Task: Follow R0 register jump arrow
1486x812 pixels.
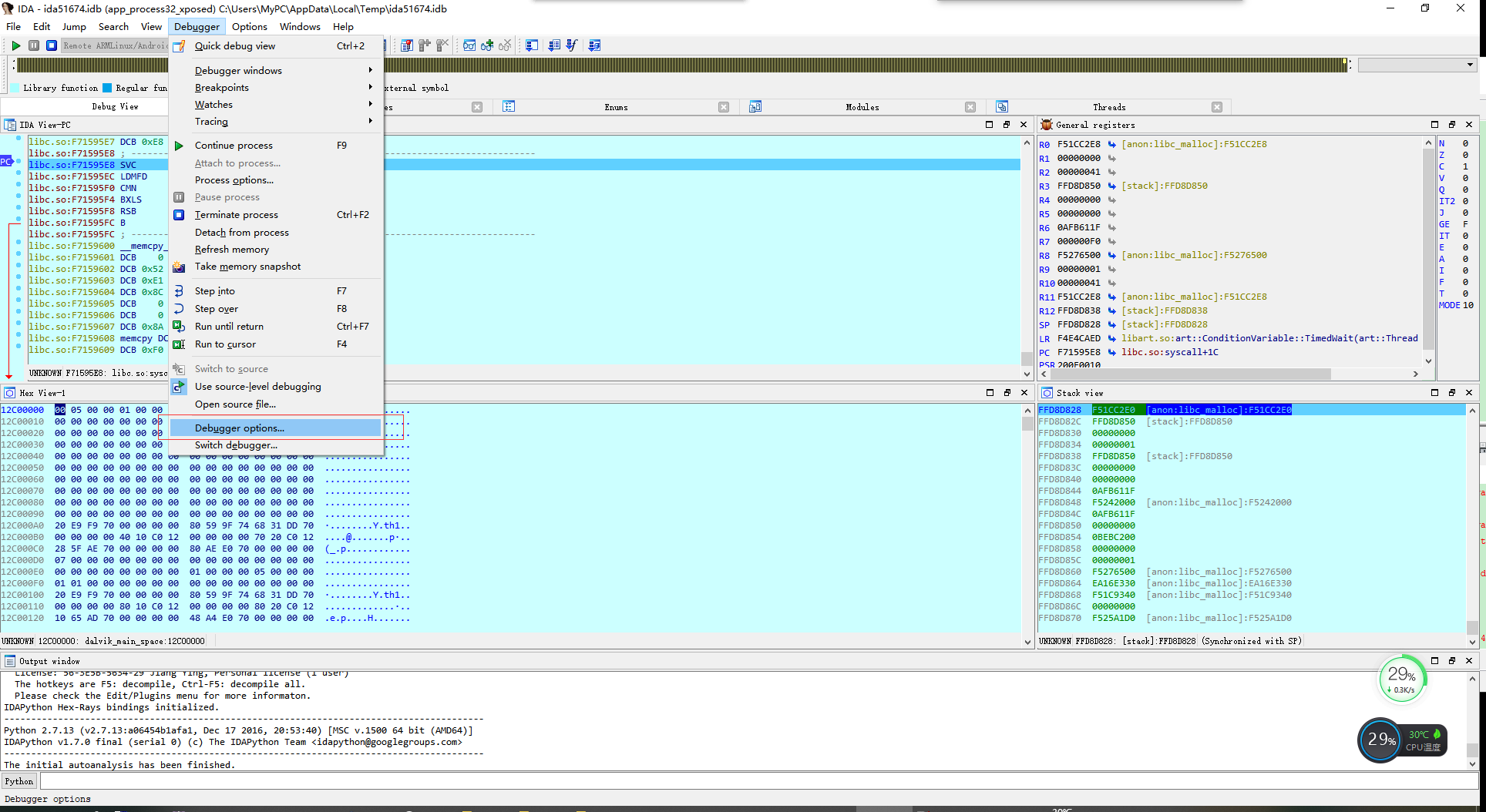Action: [1112, 144]
